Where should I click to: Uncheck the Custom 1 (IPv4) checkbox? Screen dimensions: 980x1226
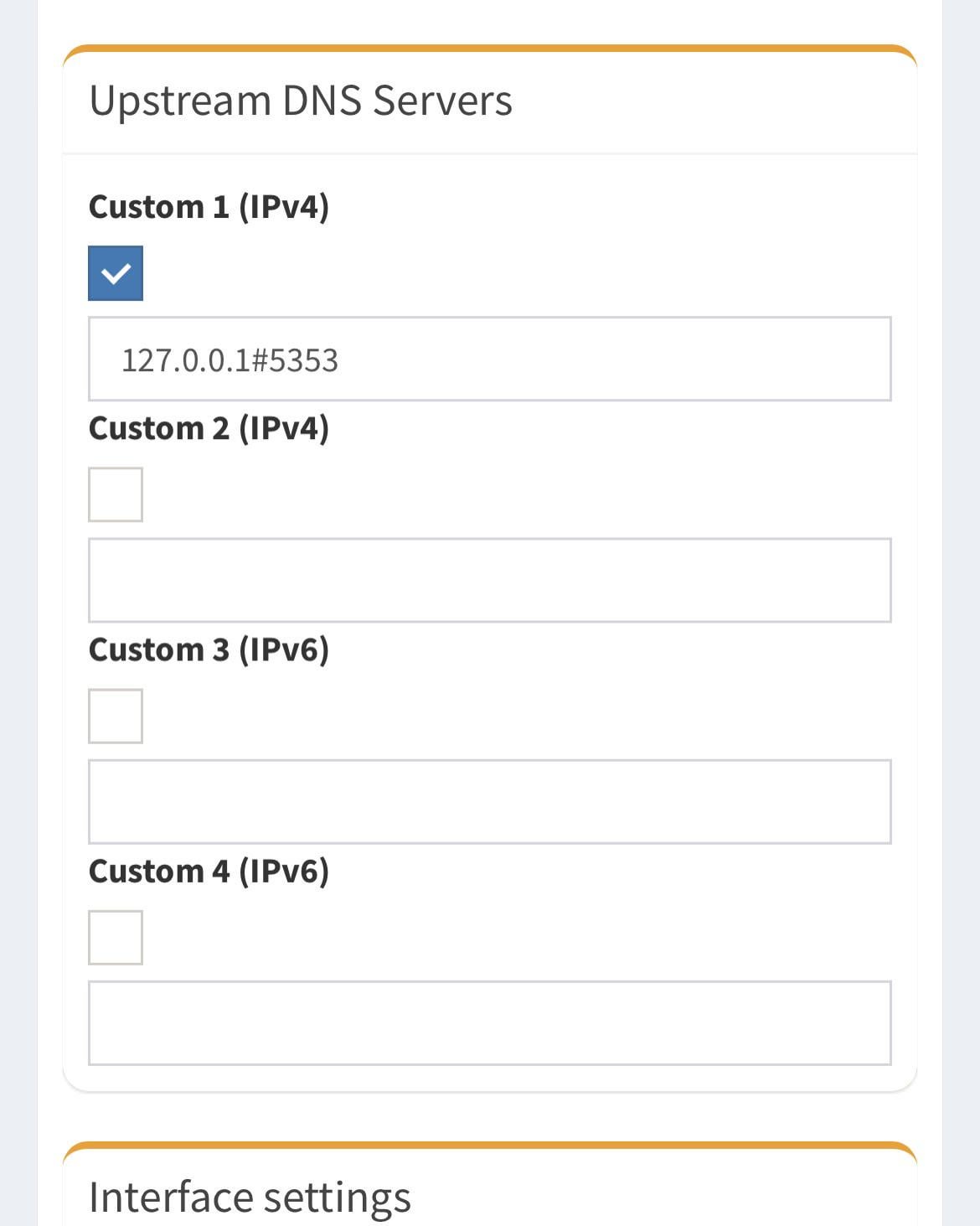pyautogui.click(x=116, y=273)
